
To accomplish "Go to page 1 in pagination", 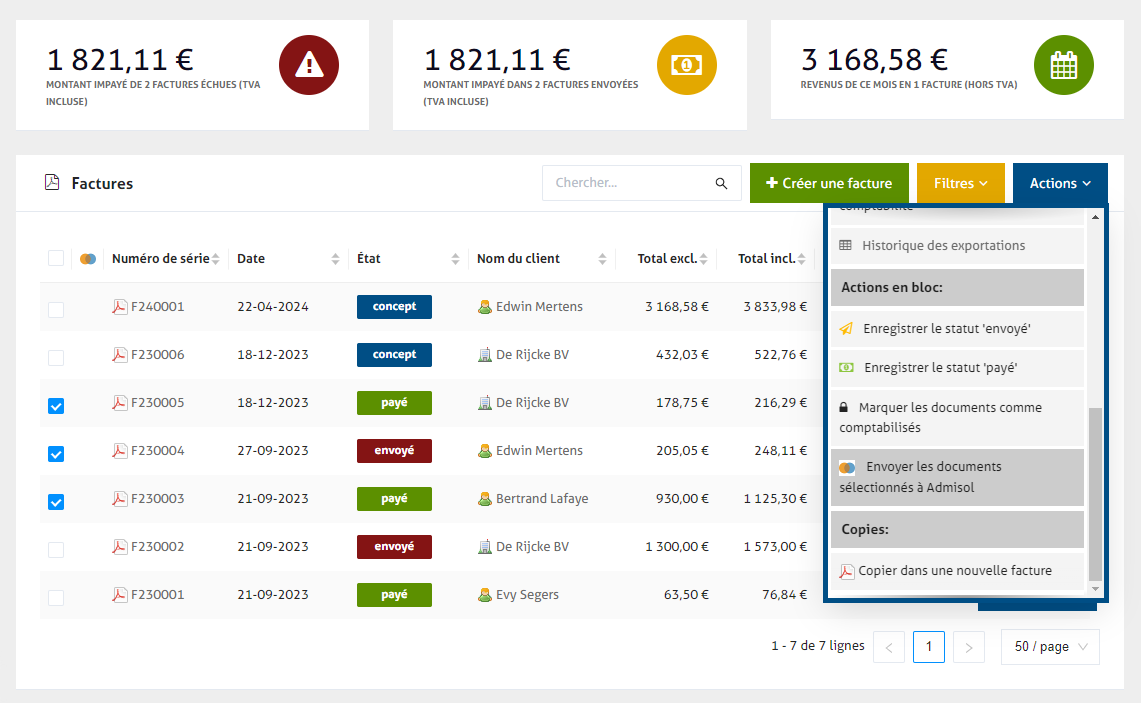I will pyautogui.click(x=928, y=647).
